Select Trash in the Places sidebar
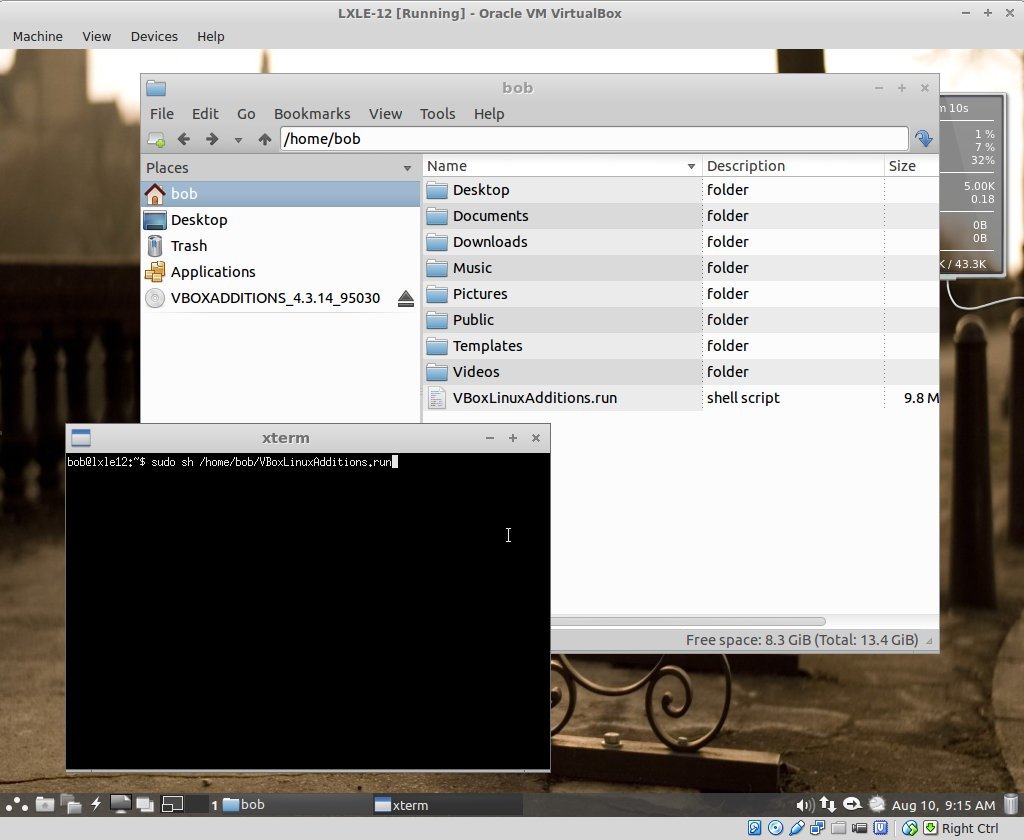The width and height of the screenshot is (1024, 840). tap(189, 245)
